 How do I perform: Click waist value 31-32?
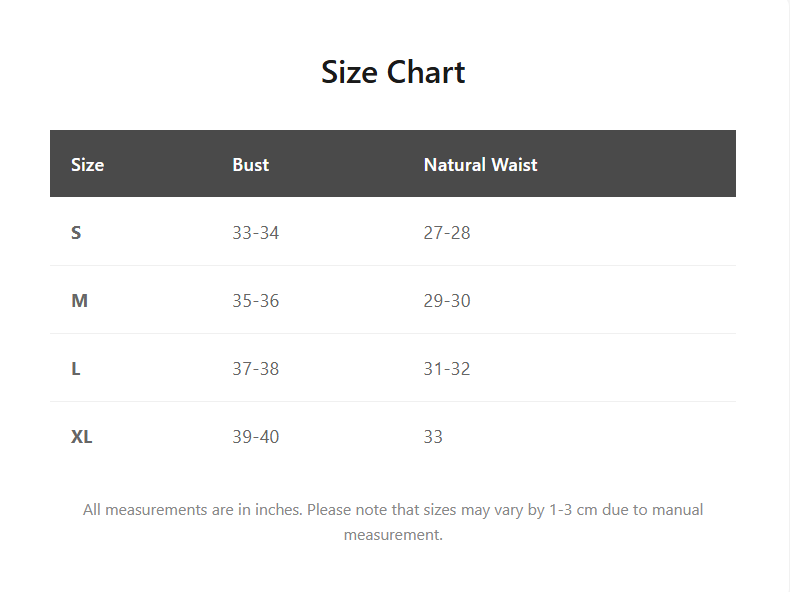coord(446,369)
